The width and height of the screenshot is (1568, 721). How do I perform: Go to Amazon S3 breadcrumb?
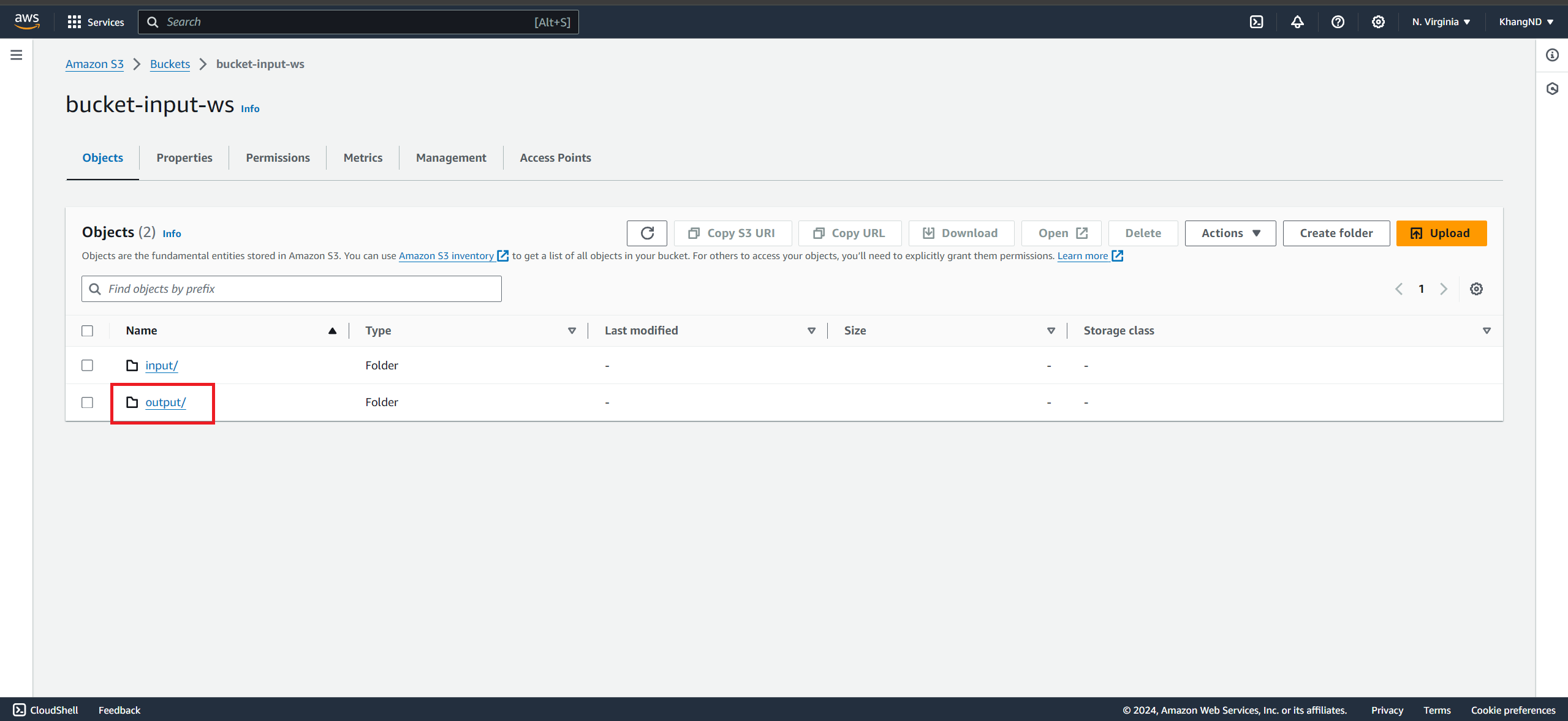pos(94,64)
